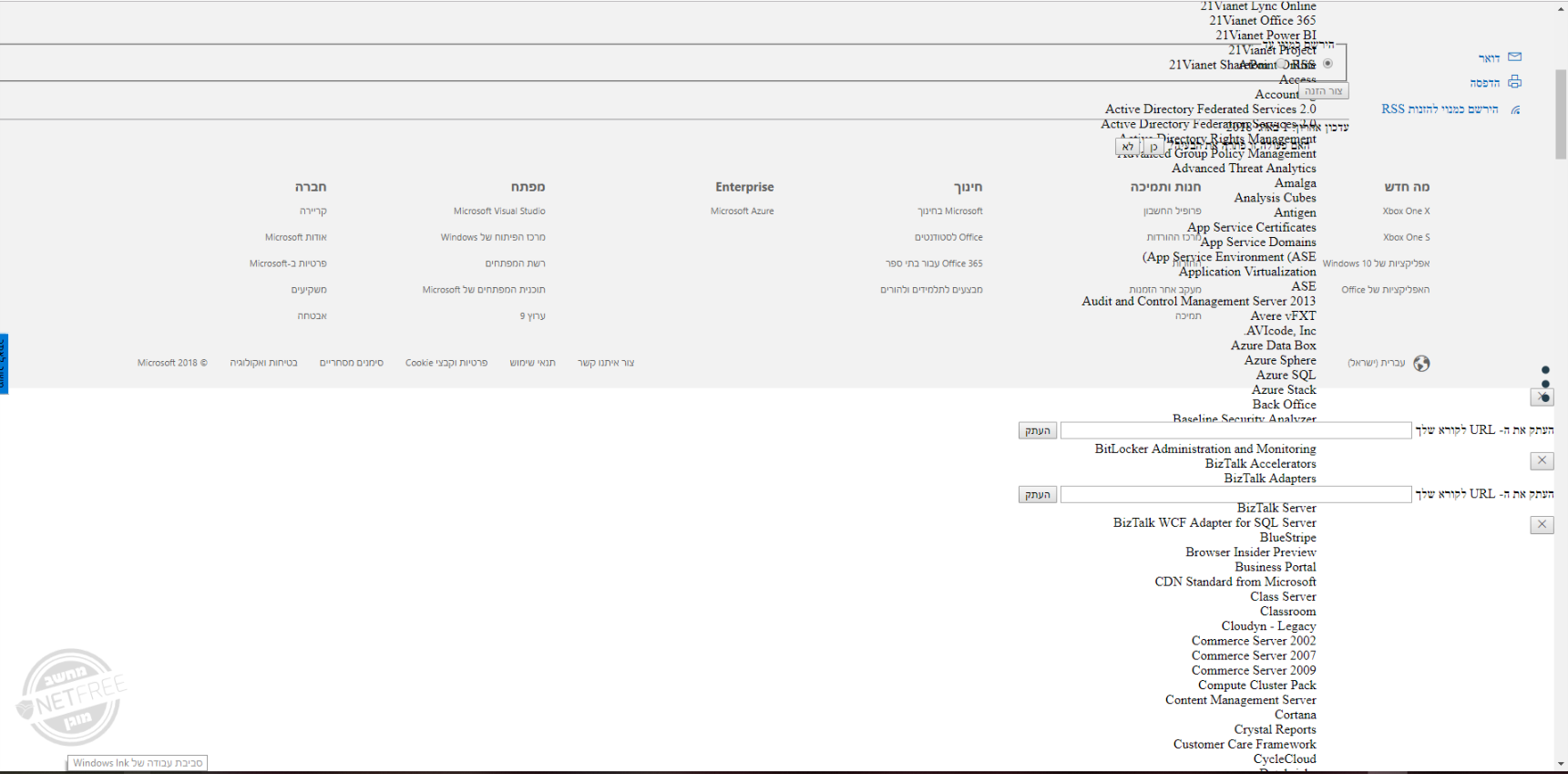Screen dimensions: 1568x774
Task: Click Azure SQL in the product list
Action: (1286, 375)
